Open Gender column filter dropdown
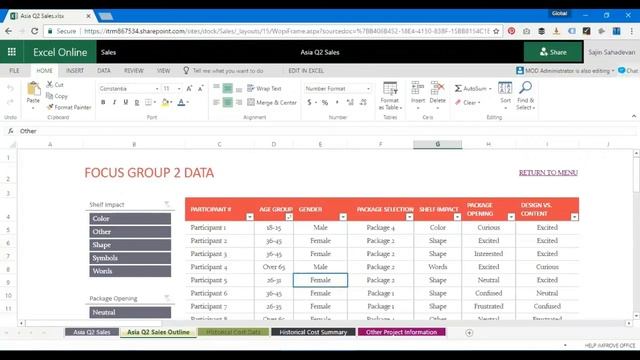Screen dimensions: 640x360 pos(343,217)
